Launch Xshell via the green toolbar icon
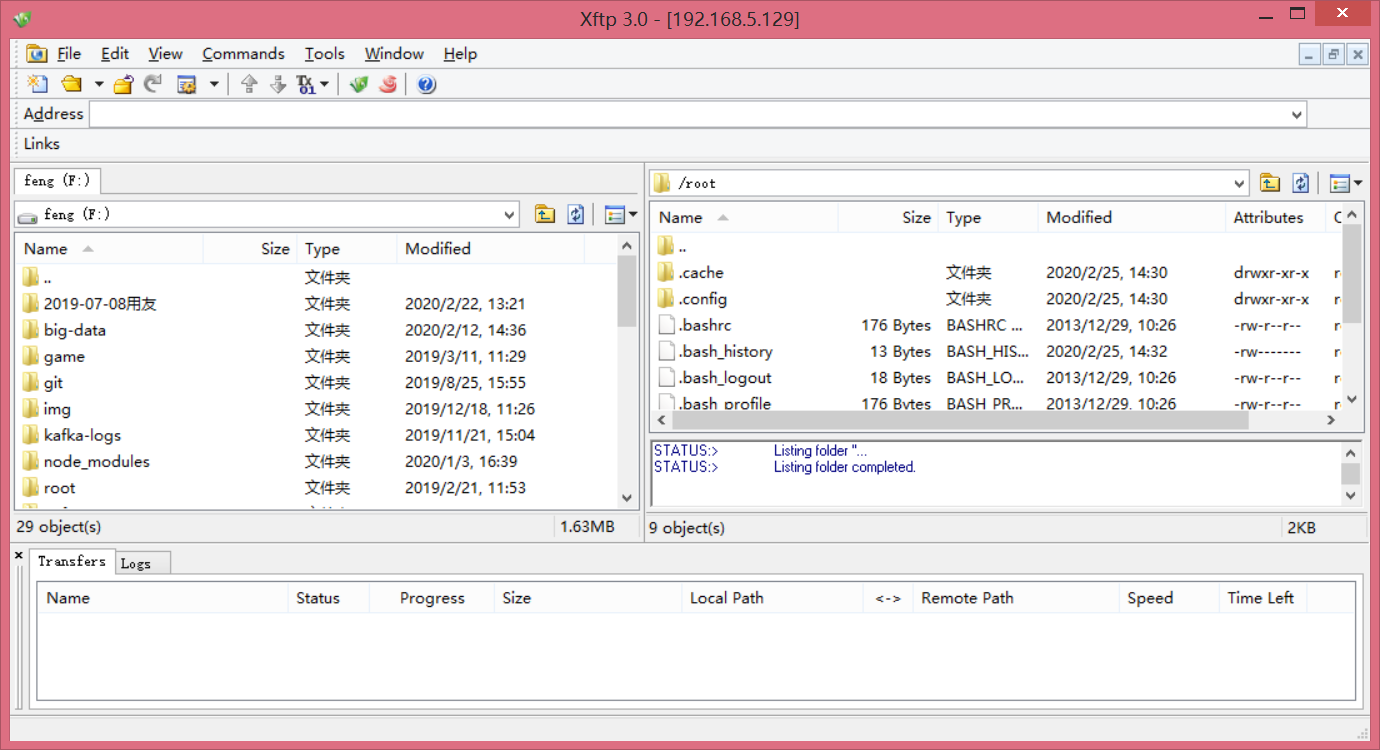Screen dimensions: 1380x750 click(358, 84)
